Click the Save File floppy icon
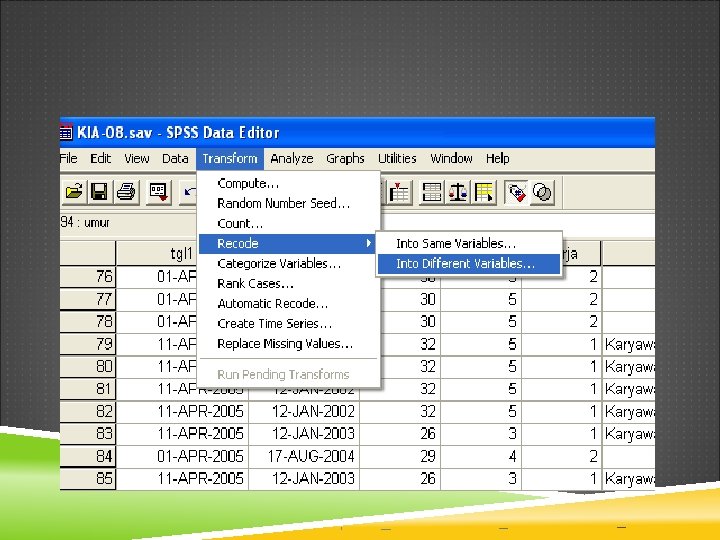 coord(99,191)
